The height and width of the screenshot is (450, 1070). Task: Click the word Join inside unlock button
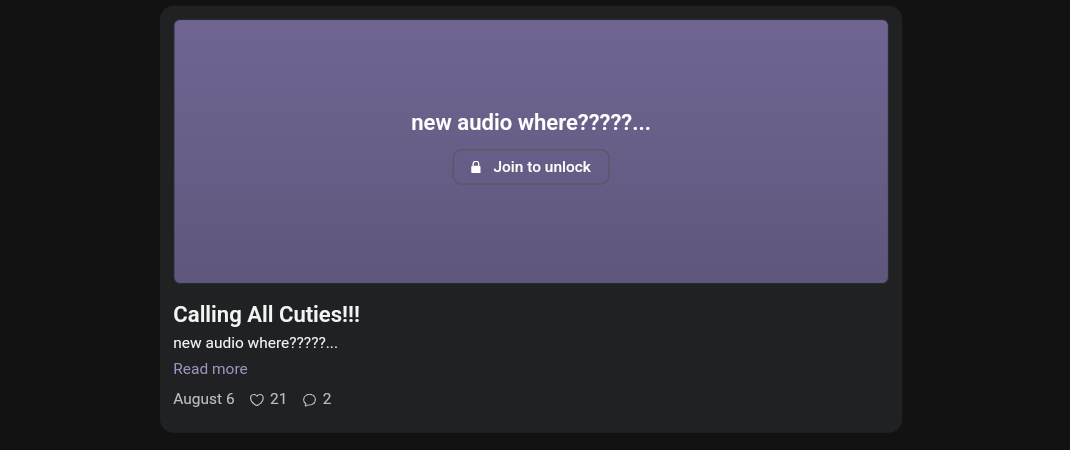[507, 167]
